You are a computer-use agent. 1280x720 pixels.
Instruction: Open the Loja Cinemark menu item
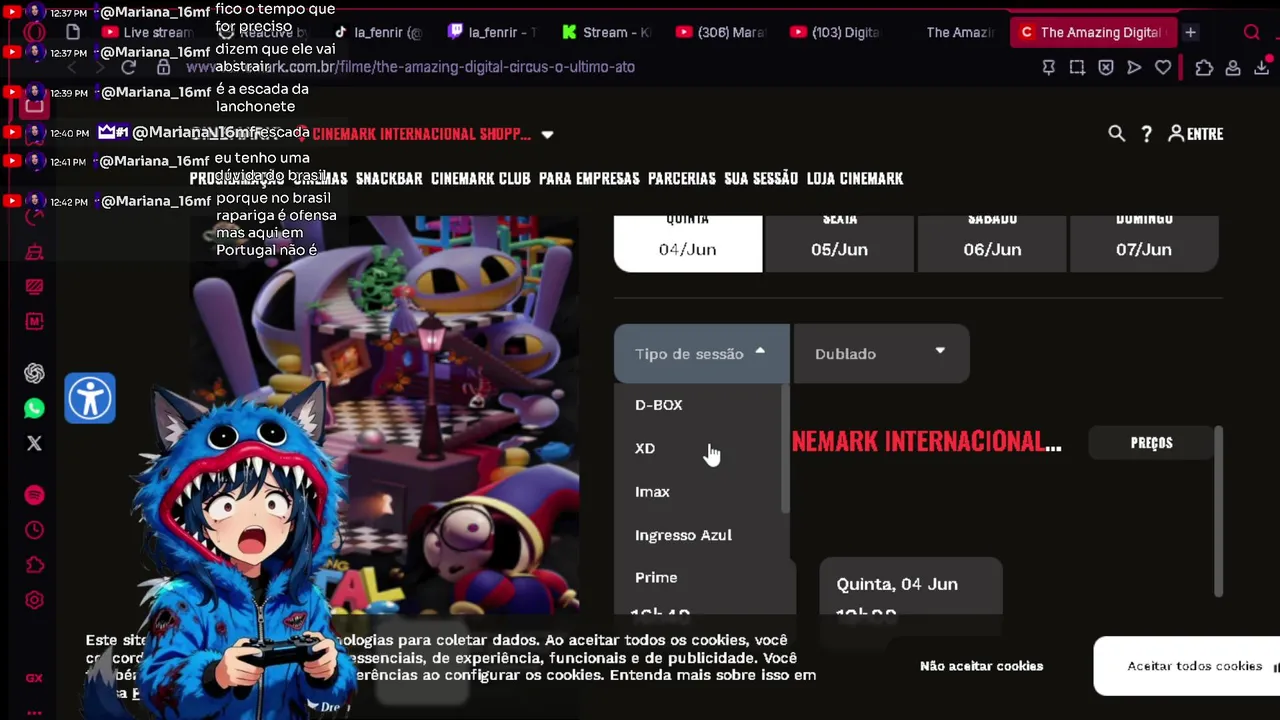pos(855,179)
